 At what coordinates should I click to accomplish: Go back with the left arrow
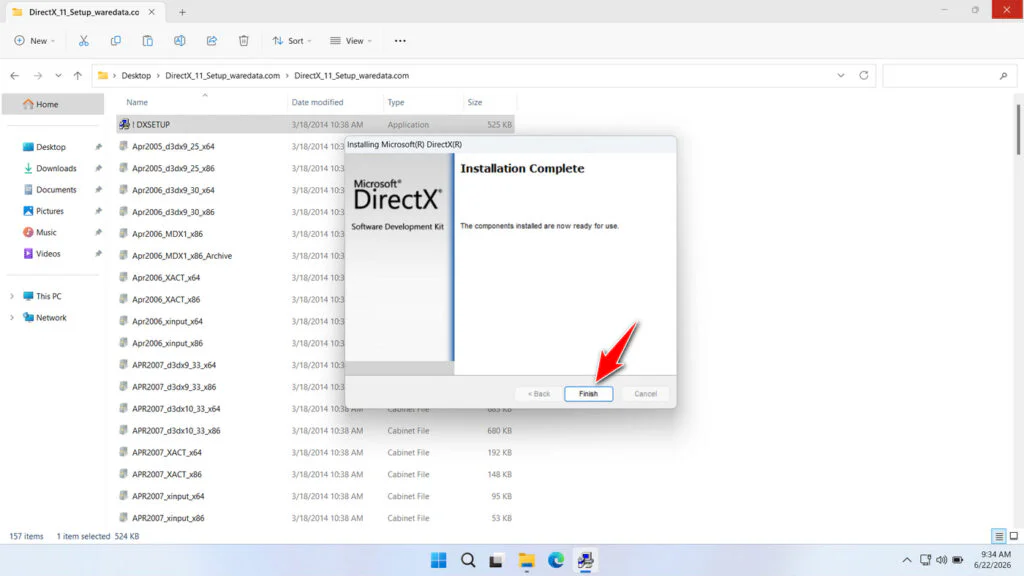click(14, 76)
